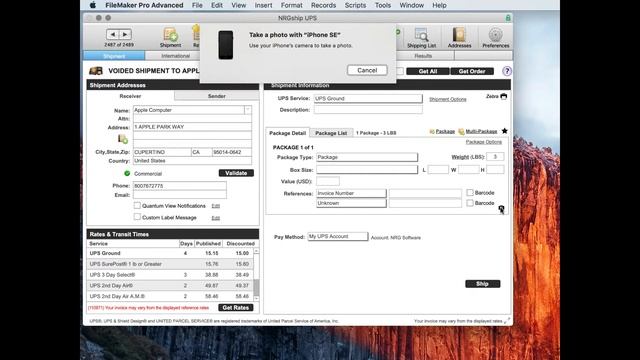Viewport: 640px width, 360px height.
Task: Click the Weight LBS field
Action: (495, 157)
